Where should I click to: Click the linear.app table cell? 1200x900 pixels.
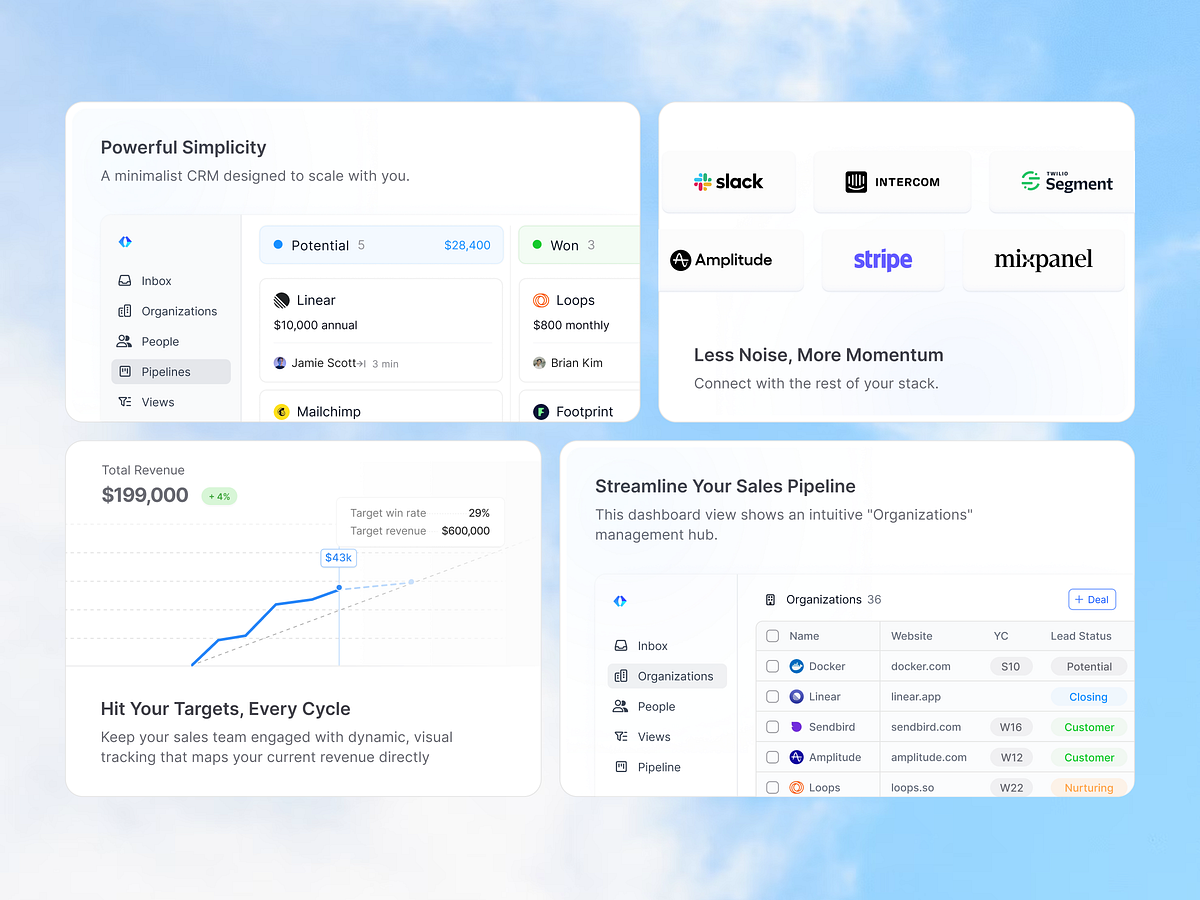(916, 696)
